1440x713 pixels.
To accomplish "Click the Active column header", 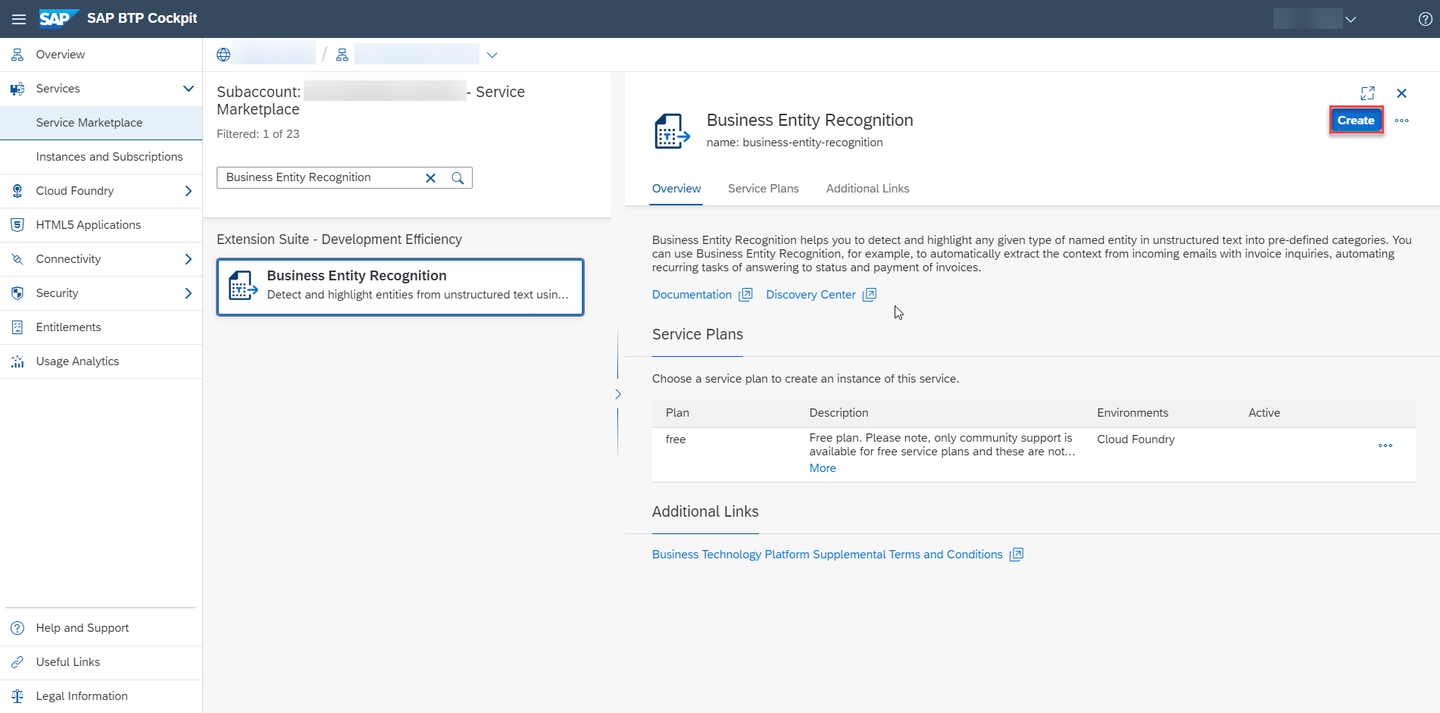I will click(x=1264, y=412).
